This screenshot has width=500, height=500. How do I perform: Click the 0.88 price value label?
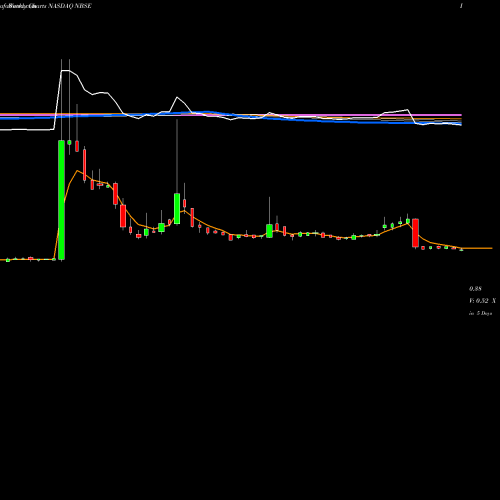click(475, 289)
